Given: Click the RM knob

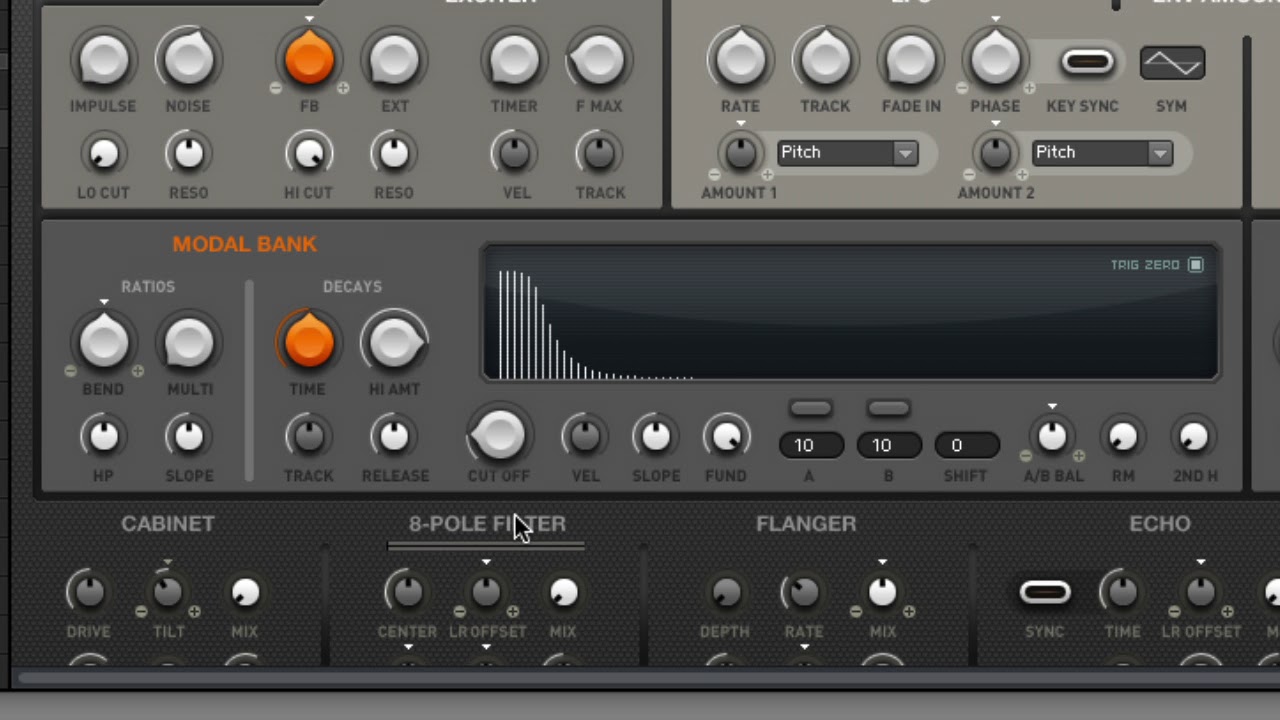Looking at the screenshot, I should [x=1123, y=436].
